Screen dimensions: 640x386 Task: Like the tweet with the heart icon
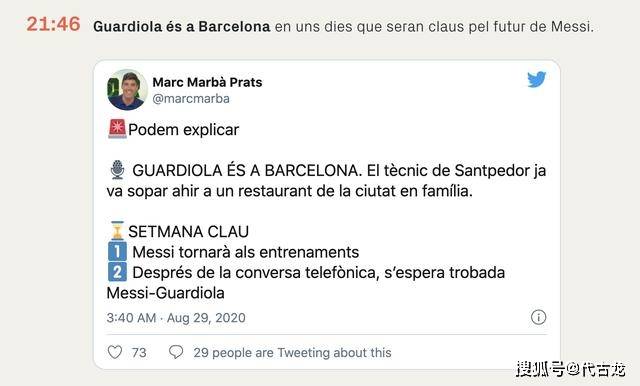click(115, 352)
